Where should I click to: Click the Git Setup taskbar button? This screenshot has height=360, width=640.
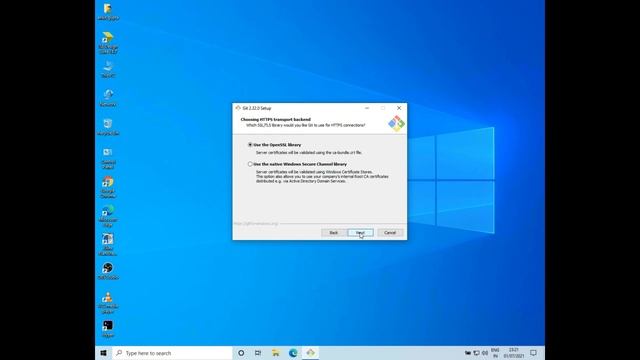coord(311,353)
